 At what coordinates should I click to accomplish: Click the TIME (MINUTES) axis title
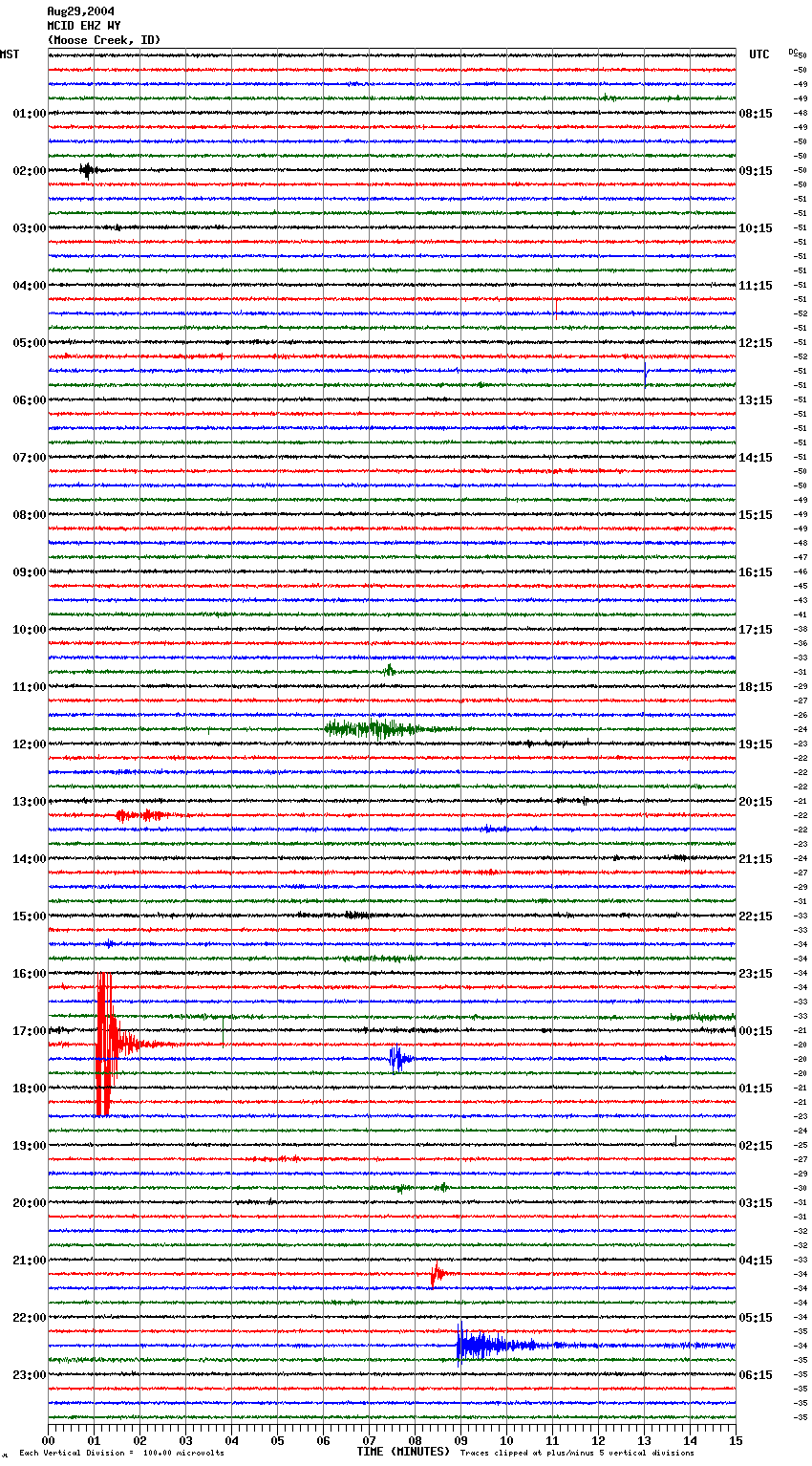[403, 1452]
